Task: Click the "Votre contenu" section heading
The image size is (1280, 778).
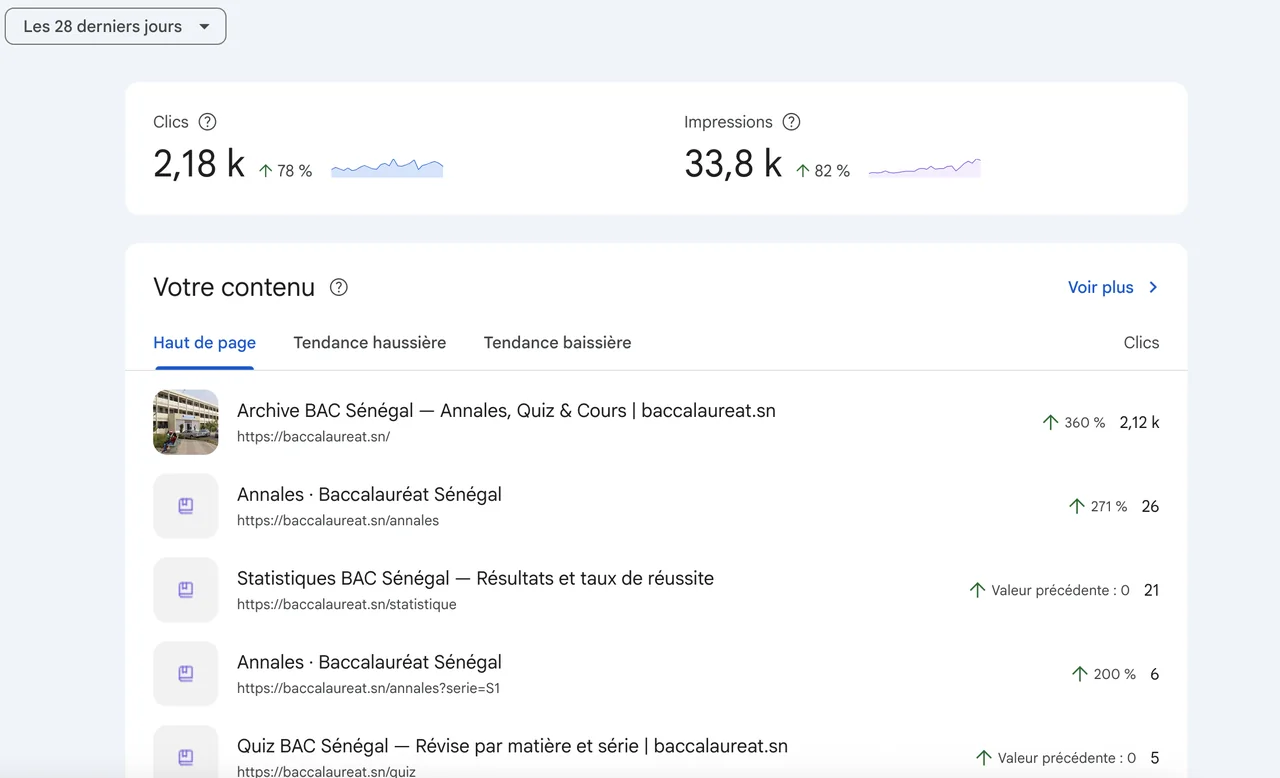Action: [x=234, y=288]
